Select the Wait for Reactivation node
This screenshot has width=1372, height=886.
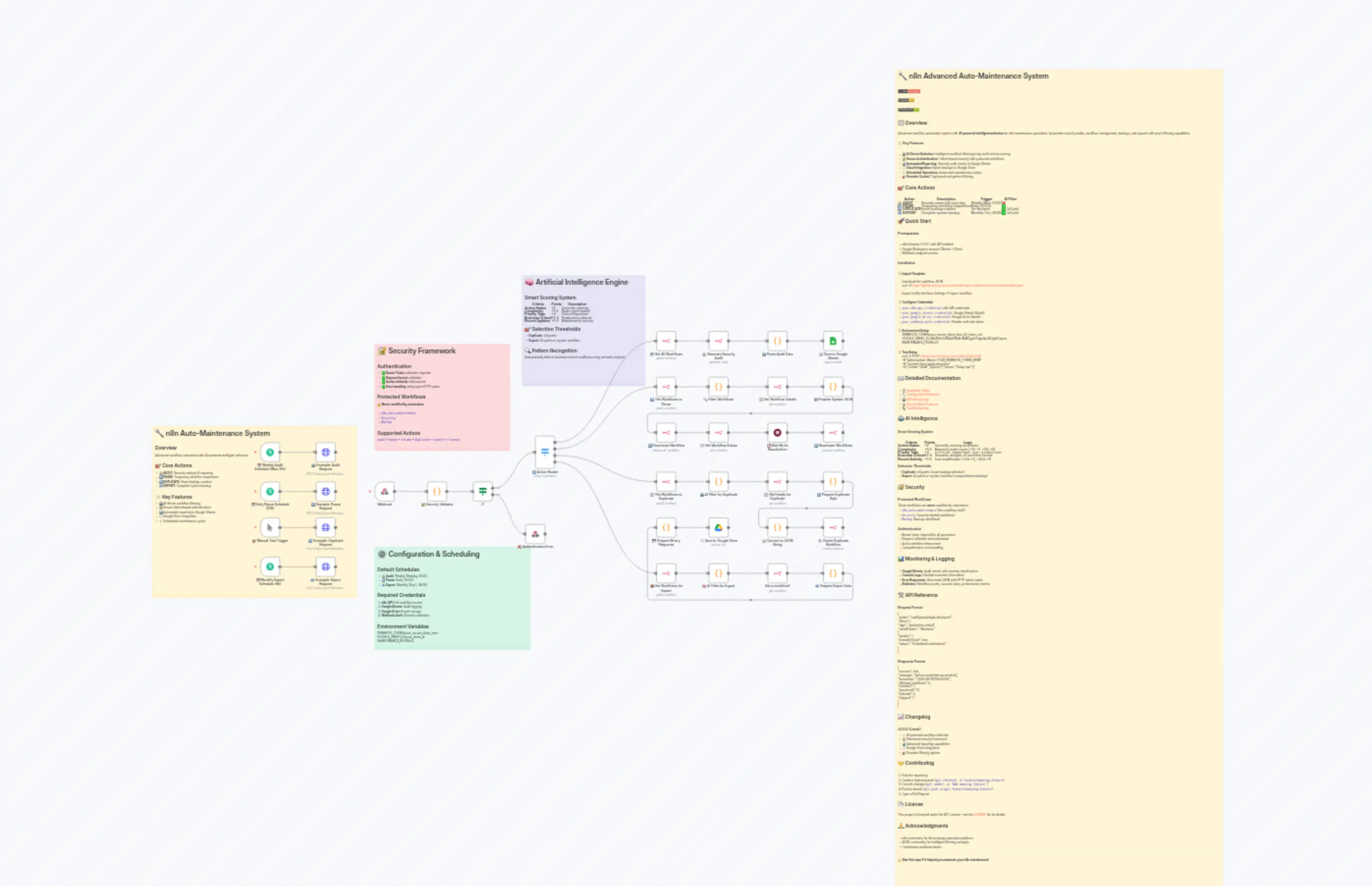(777, 432)
